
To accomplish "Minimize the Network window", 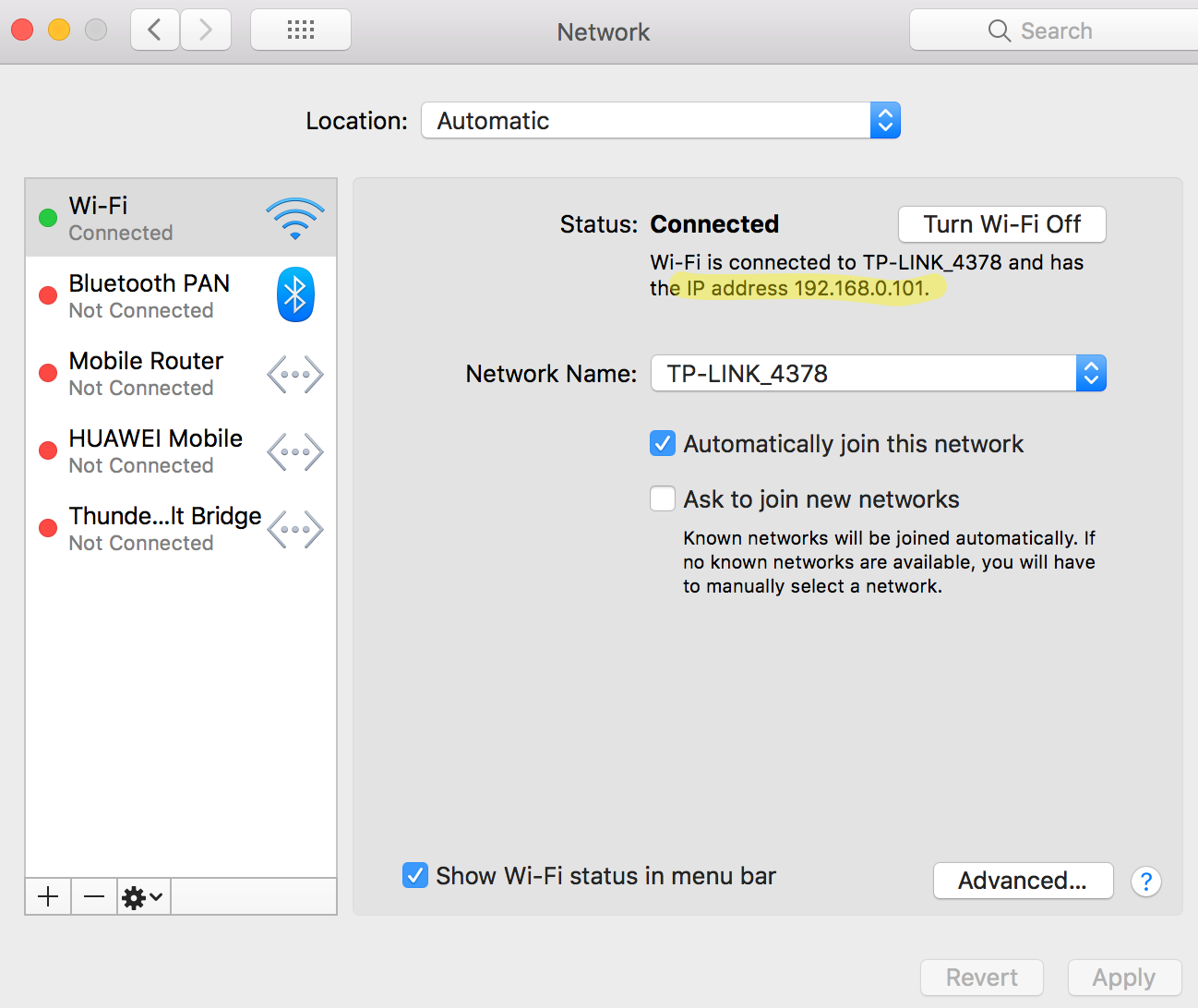I will click(59, 30).
